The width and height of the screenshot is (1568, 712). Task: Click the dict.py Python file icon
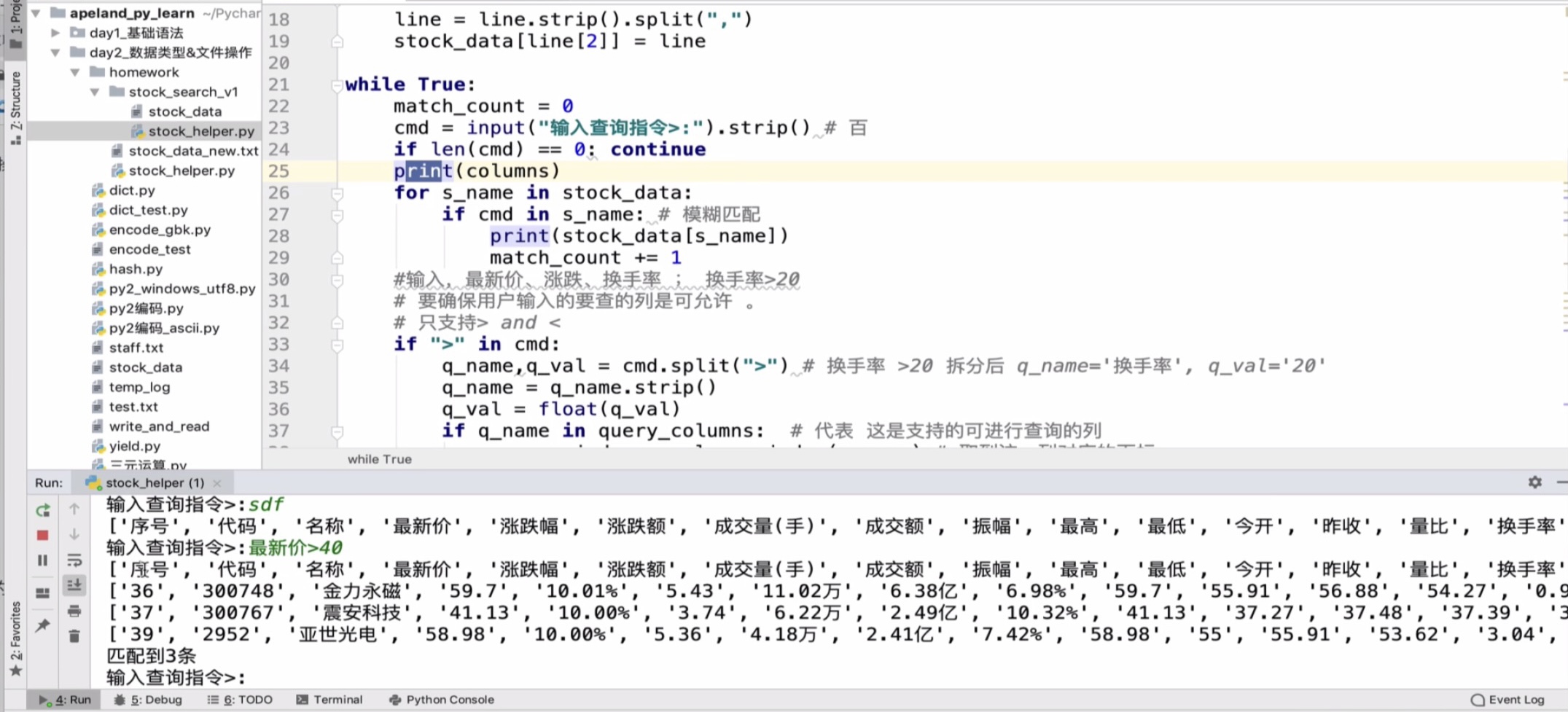[98, 190]
